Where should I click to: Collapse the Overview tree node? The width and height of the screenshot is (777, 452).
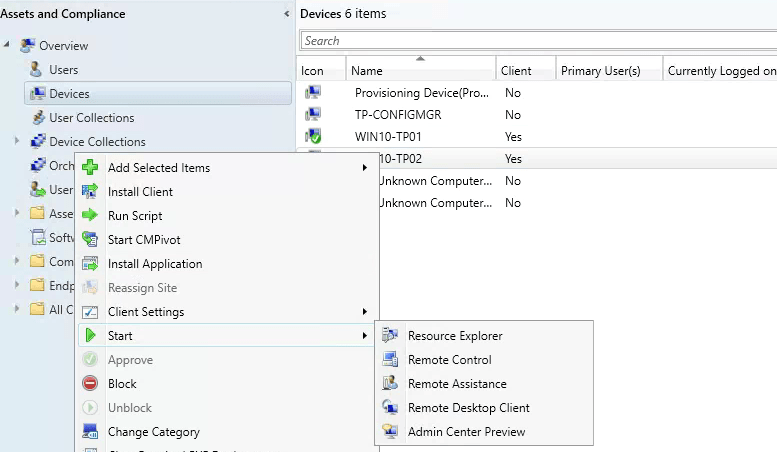pyautogui.click(x=8, y=46)
